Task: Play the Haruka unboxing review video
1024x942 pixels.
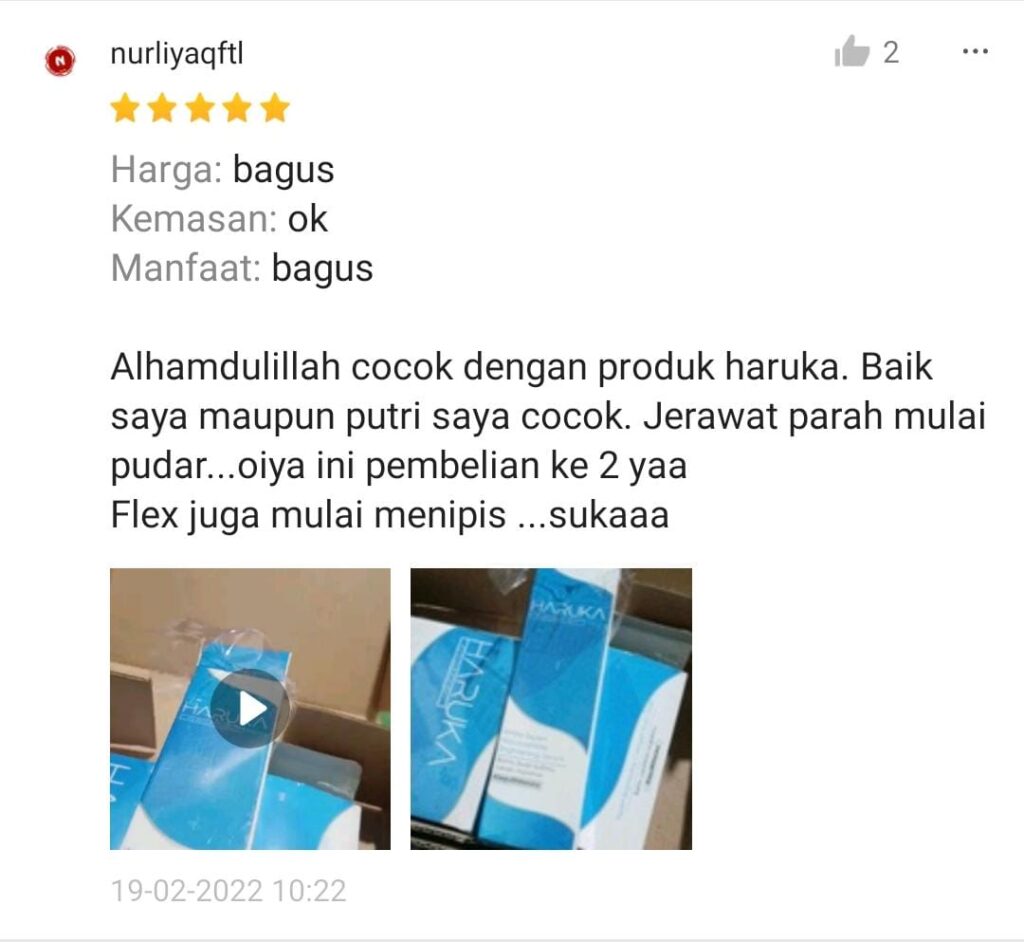Action: [x=250, y=709]
